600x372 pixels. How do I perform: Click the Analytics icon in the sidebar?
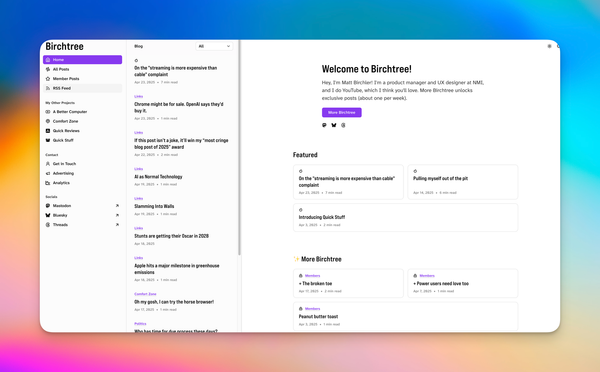point(48,183)
